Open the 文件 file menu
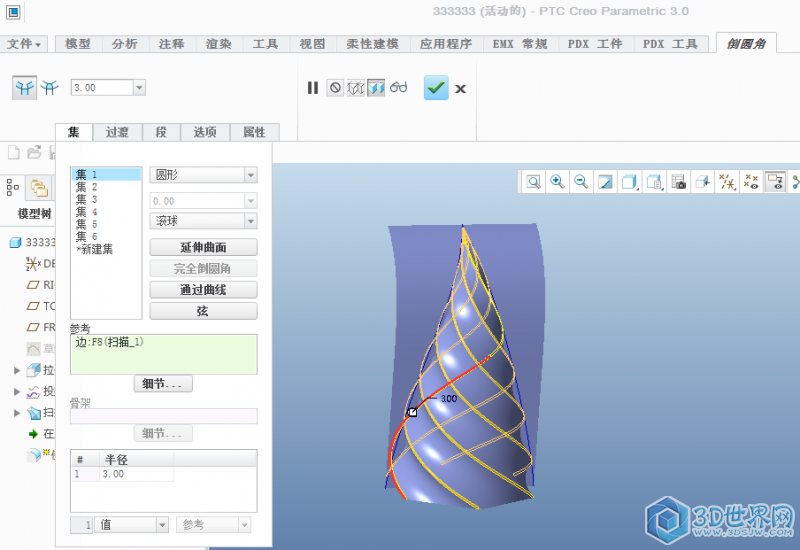This screenshot has width=800, height=550. click(x=23, y=44)
